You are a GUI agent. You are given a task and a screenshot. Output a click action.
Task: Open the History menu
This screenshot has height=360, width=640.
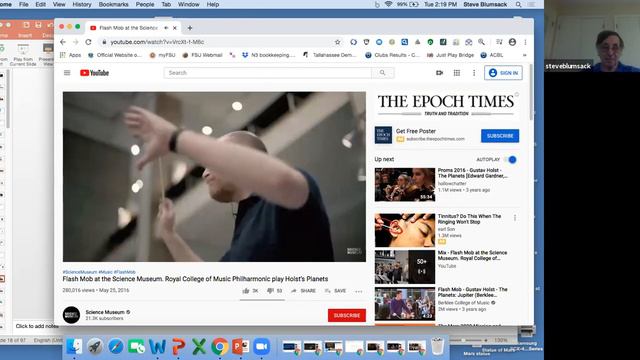[x=82, y=4]
